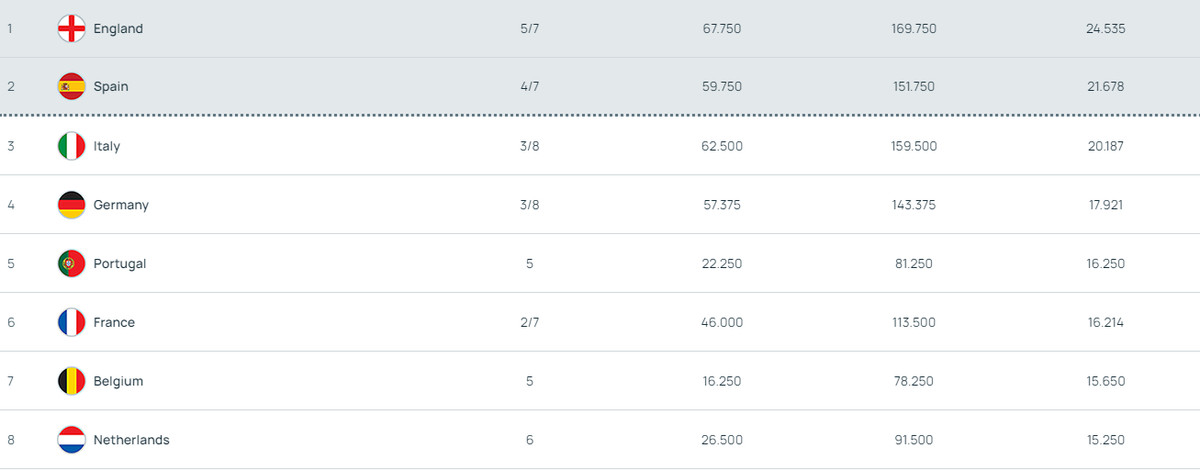
Task: Open the Portugal country link
Action: point(120,264)
